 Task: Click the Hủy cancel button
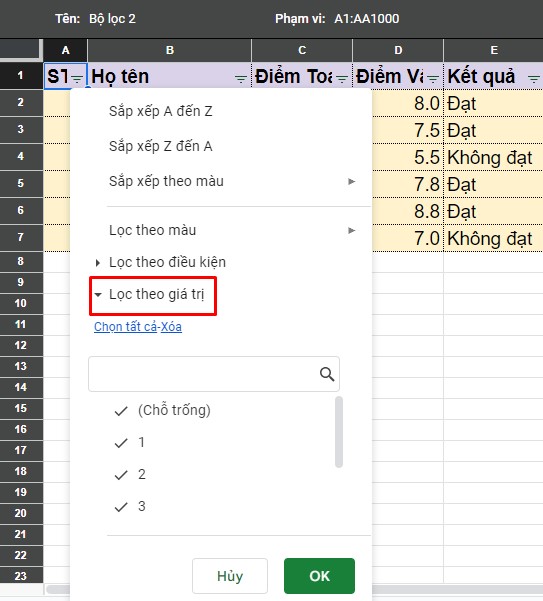[230, 576]
